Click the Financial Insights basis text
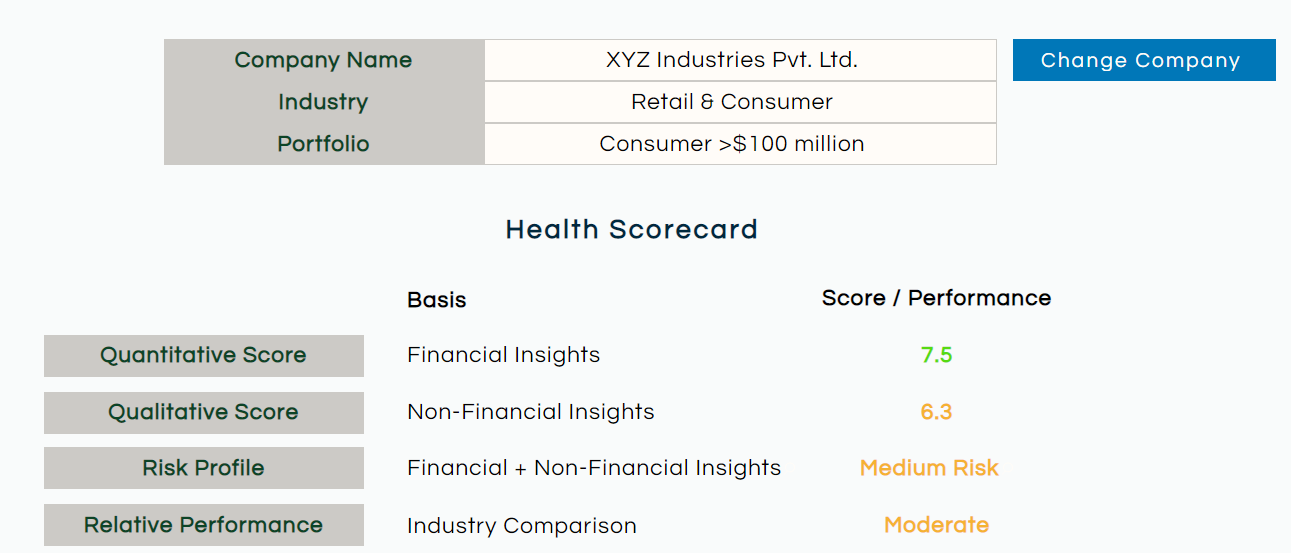This screenshot has height=553, width=1291. (504, 355)
